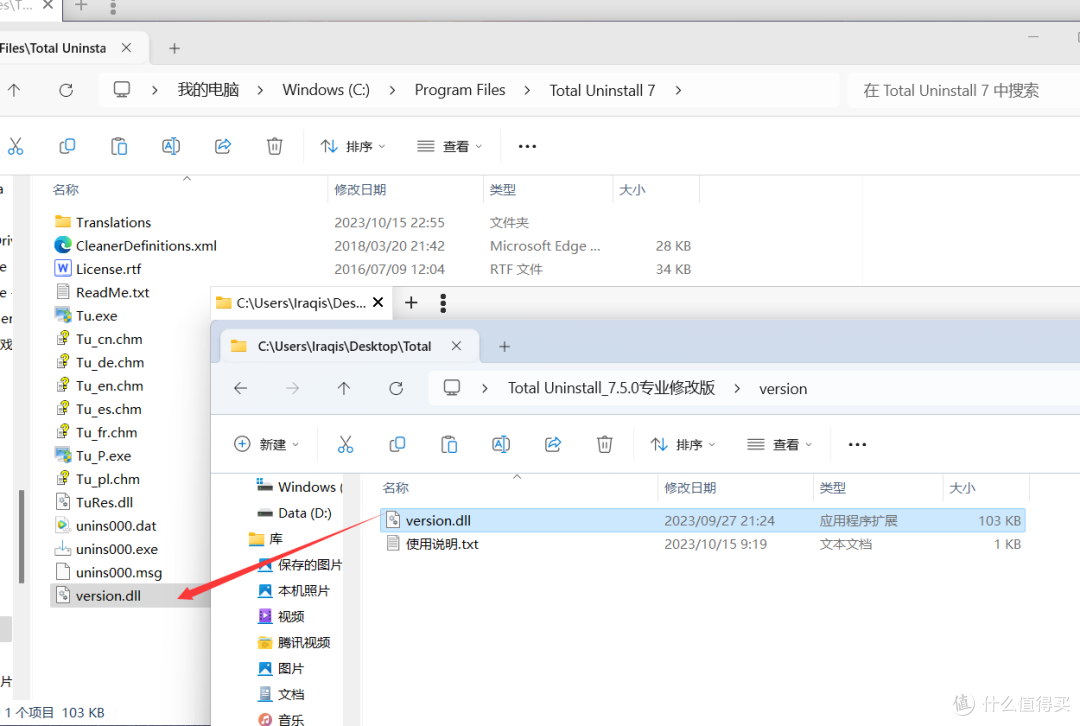Click Cut icon in back Total Uninstall 7 window
Viewport: 1080px width, 726px height.
[x=15, y=146]
